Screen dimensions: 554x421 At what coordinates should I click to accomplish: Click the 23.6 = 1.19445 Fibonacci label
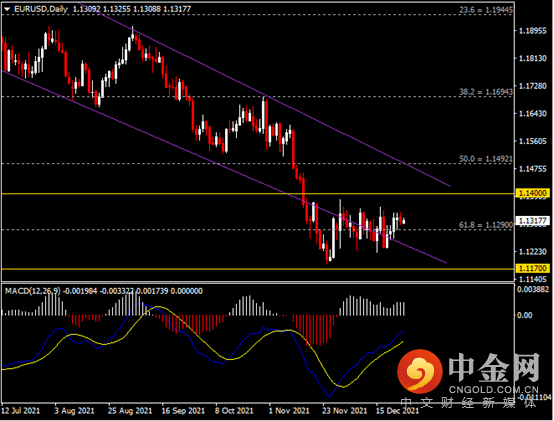pyautogui.click(x=486, y=10)
